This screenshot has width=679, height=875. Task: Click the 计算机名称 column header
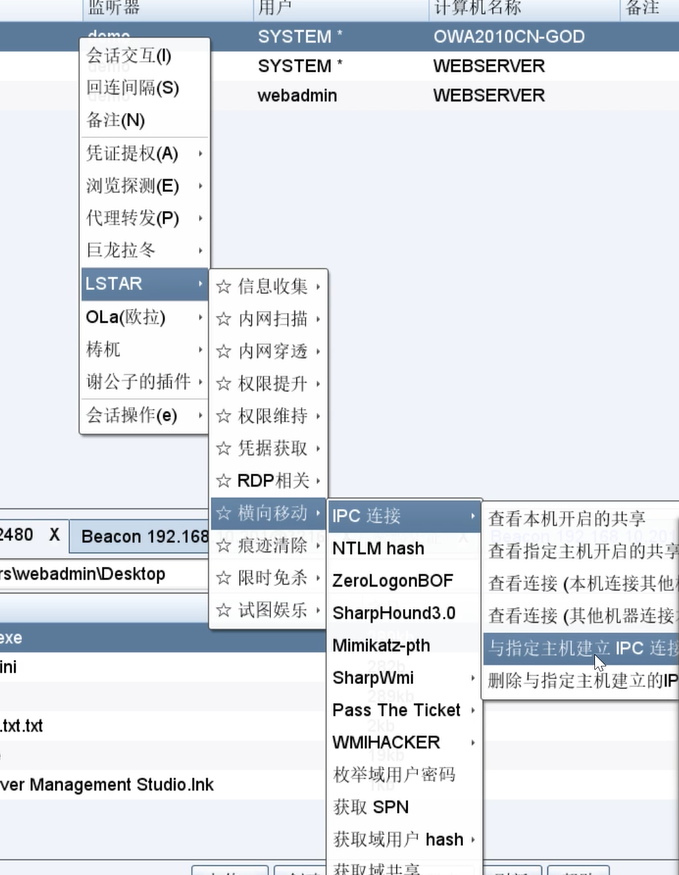coord(477,8)
